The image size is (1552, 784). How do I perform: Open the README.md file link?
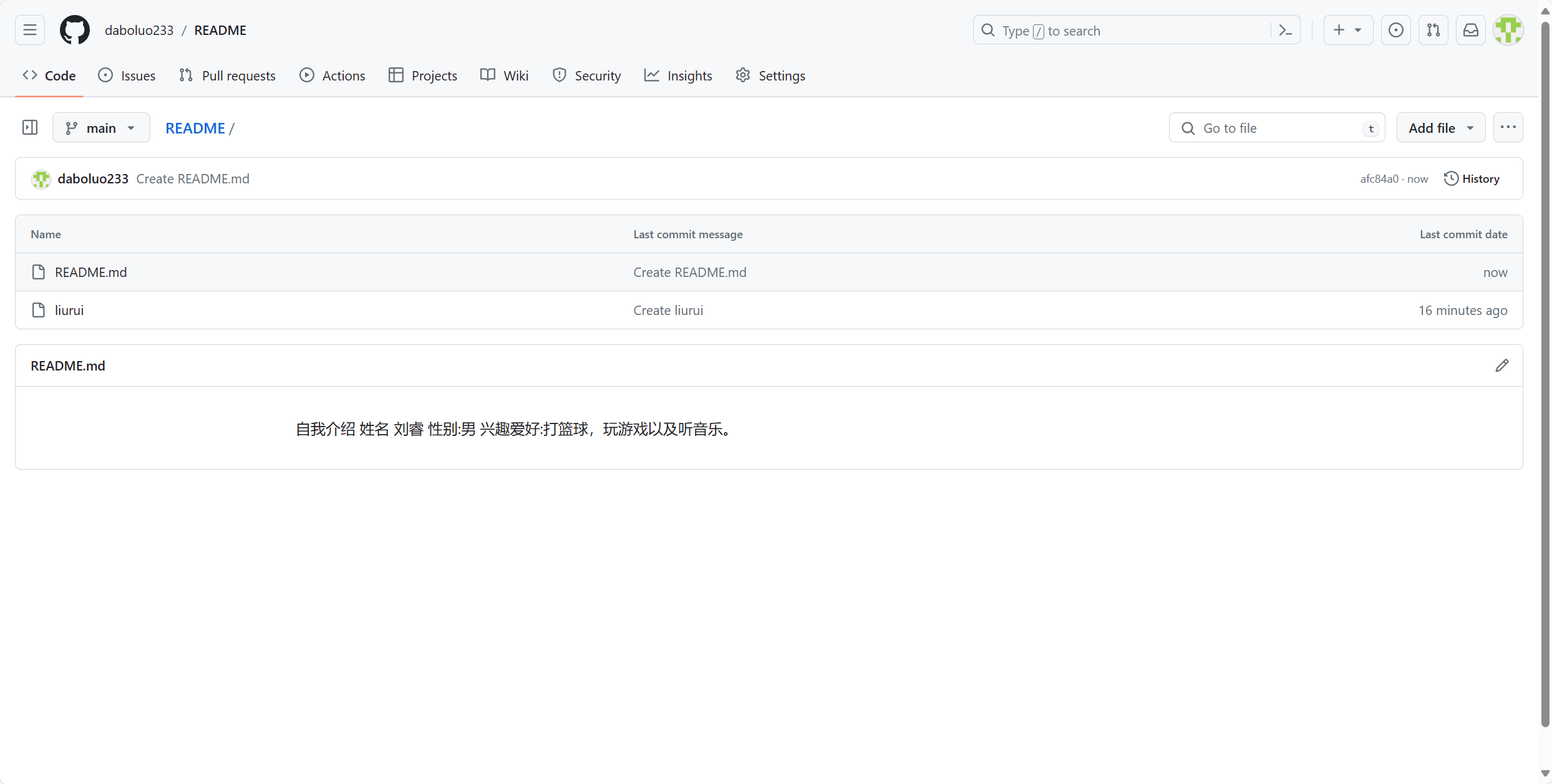(x=91, y=272)
